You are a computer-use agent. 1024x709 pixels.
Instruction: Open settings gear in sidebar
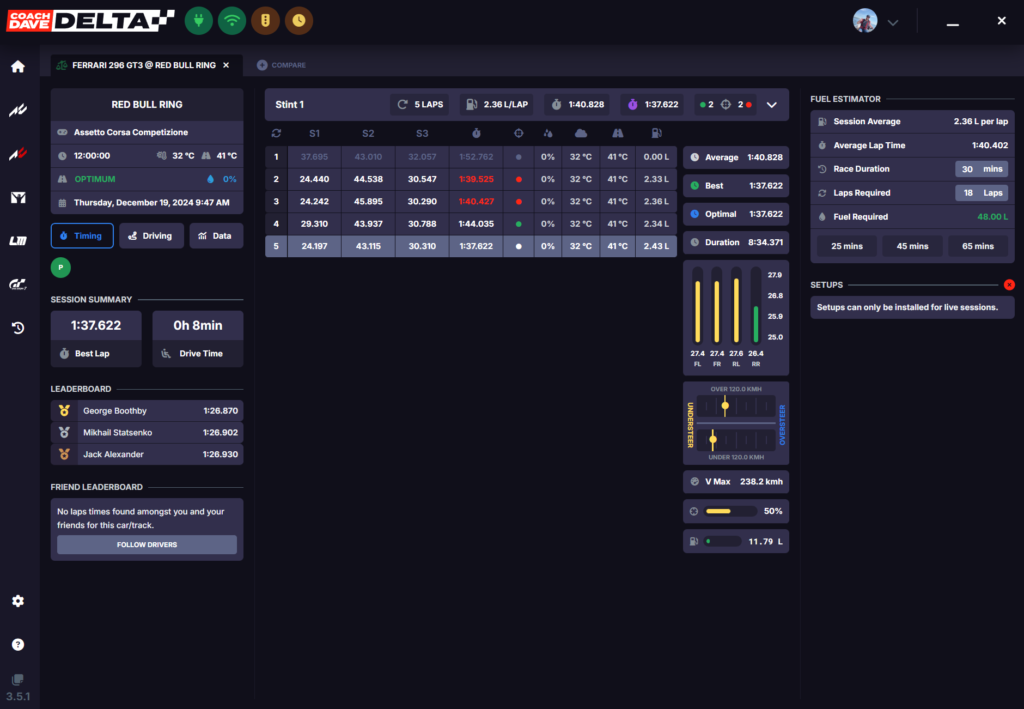coord(17,601)
